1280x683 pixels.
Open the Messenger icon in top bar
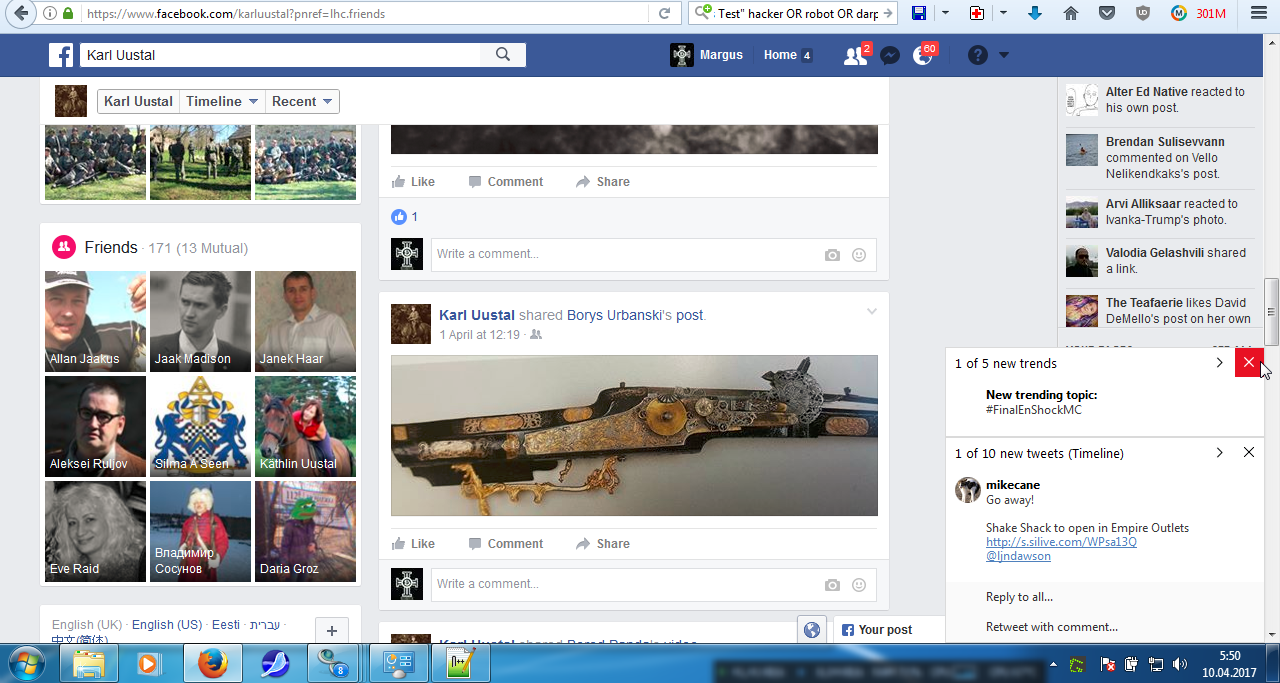point(890,55)
